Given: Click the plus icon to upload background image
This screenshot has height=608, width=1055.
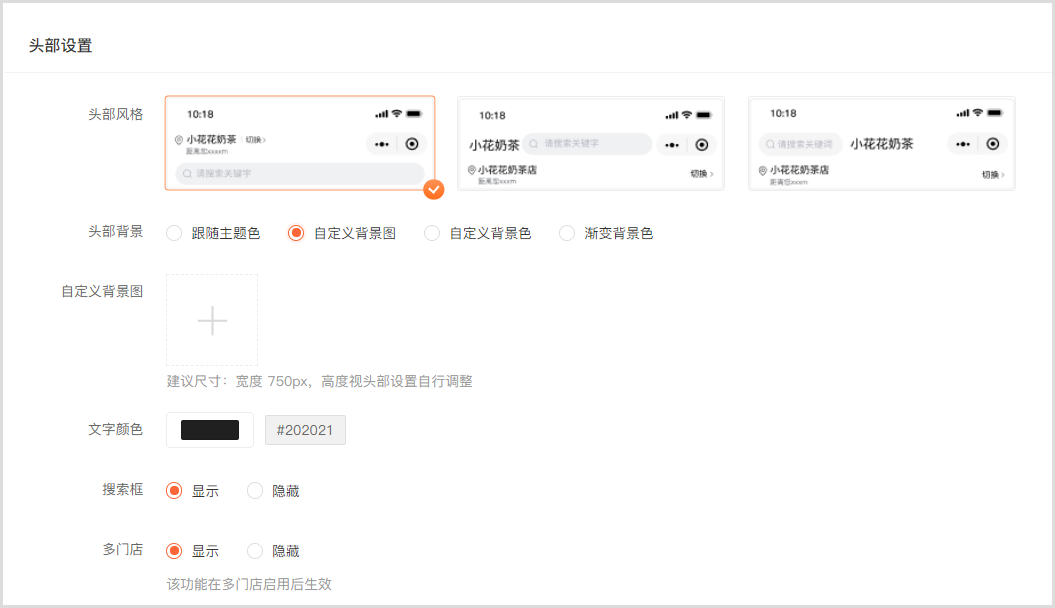Looking at the screenshot, I should tap(212, 320).
